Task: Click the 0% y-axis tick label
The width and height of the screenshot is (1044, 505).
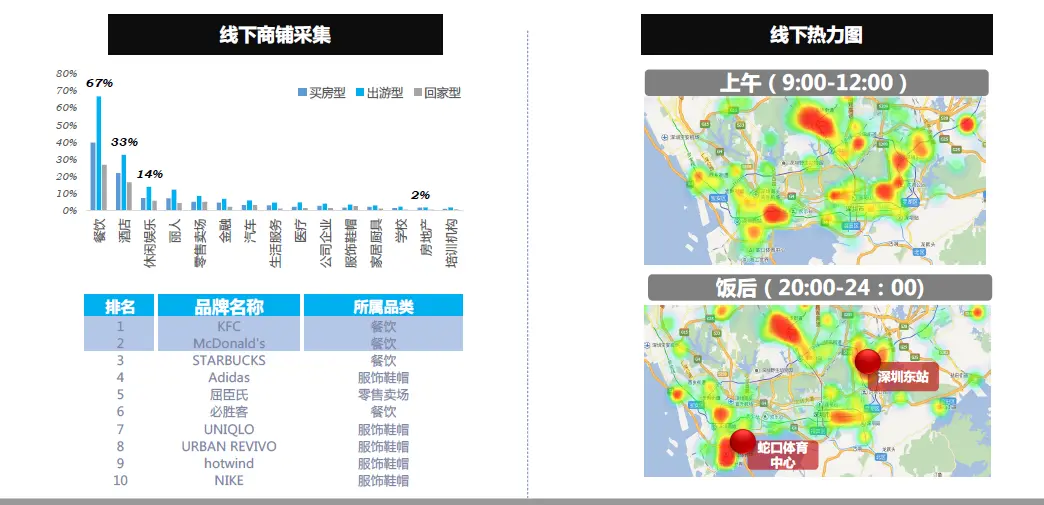Action: tap(70, 211)
